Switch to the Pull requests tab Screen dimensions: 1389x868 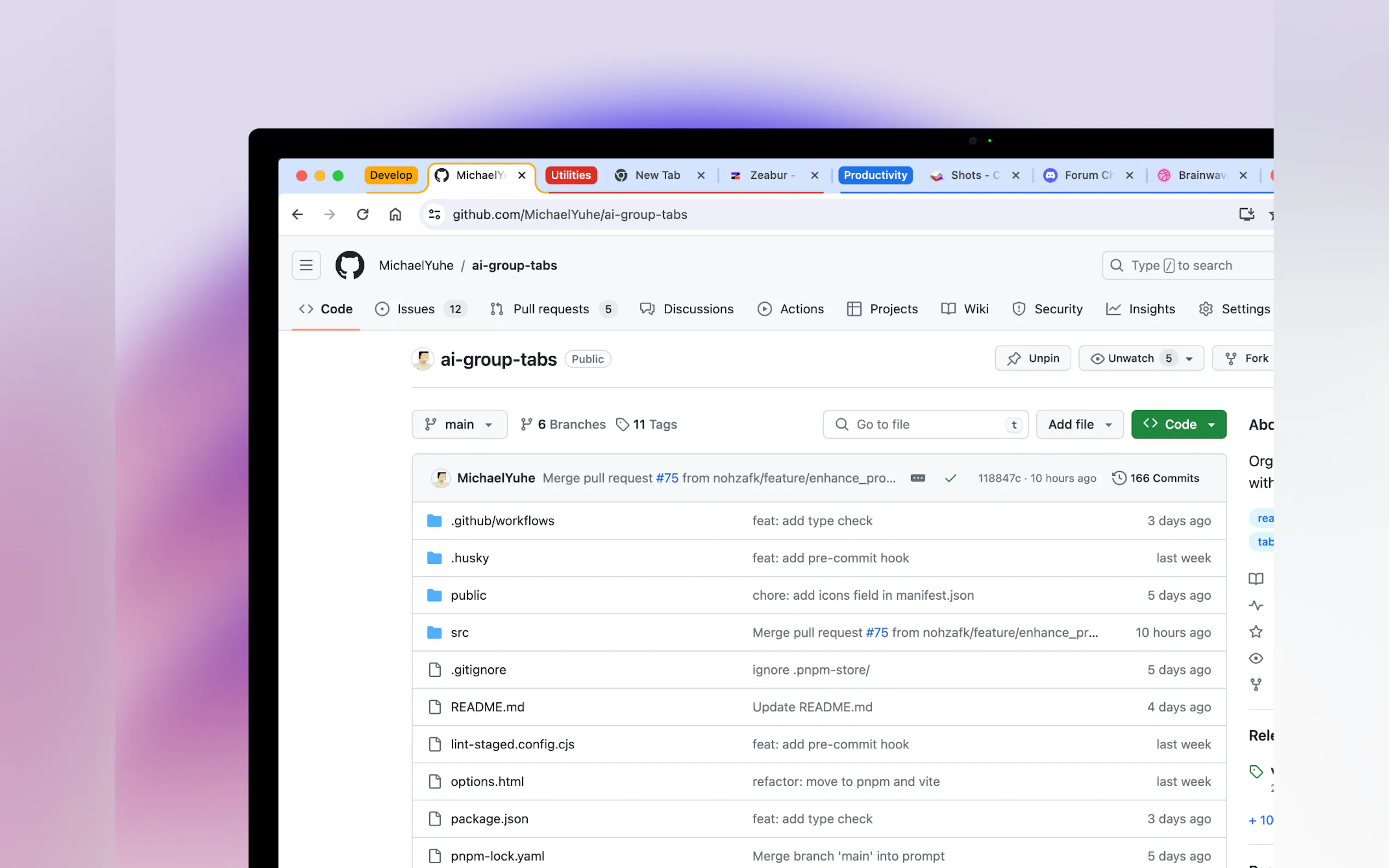[553, 309]
